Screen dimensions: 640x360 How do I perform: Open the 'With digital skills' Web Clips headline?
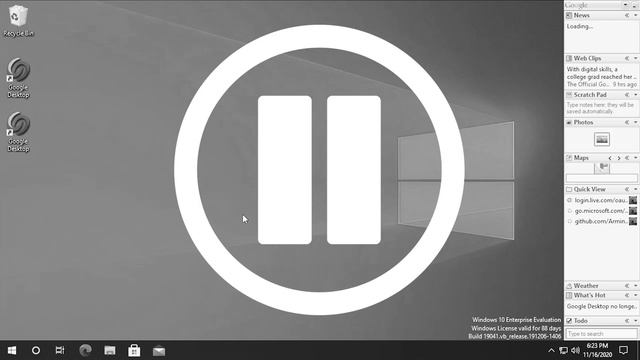click(601, 73)
